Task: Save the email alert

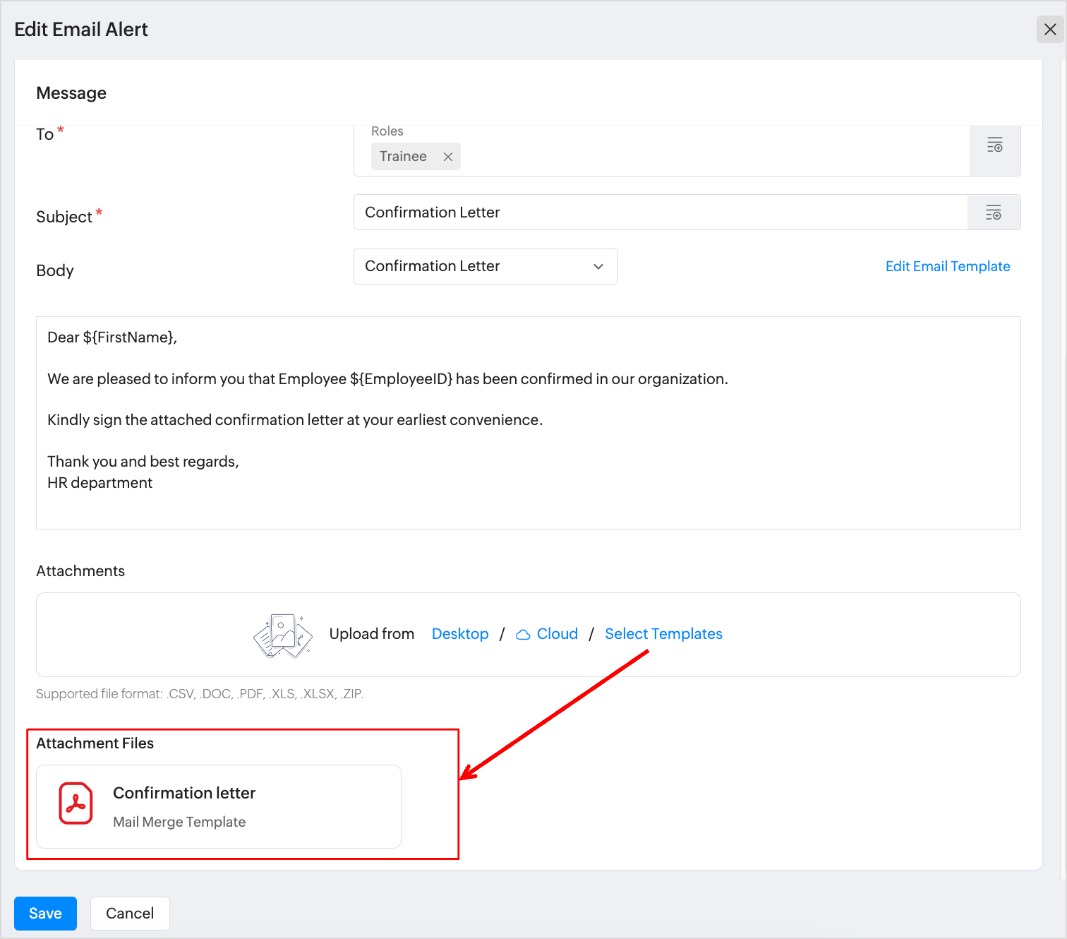Action: [x=45, y=913]
